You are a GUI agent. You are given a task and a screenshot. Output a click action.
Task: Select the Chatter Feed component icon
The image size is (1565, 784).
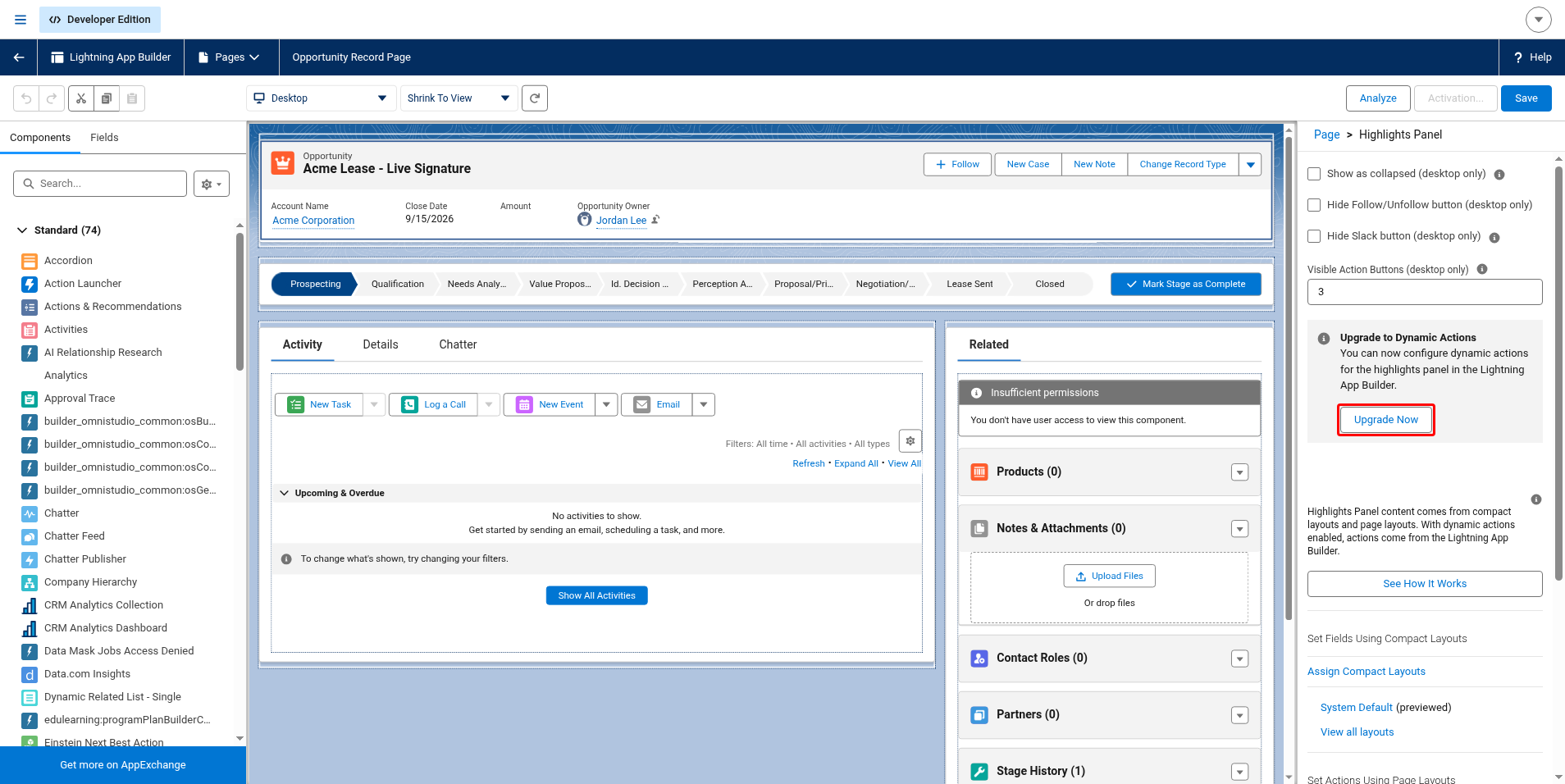(30, 536)
